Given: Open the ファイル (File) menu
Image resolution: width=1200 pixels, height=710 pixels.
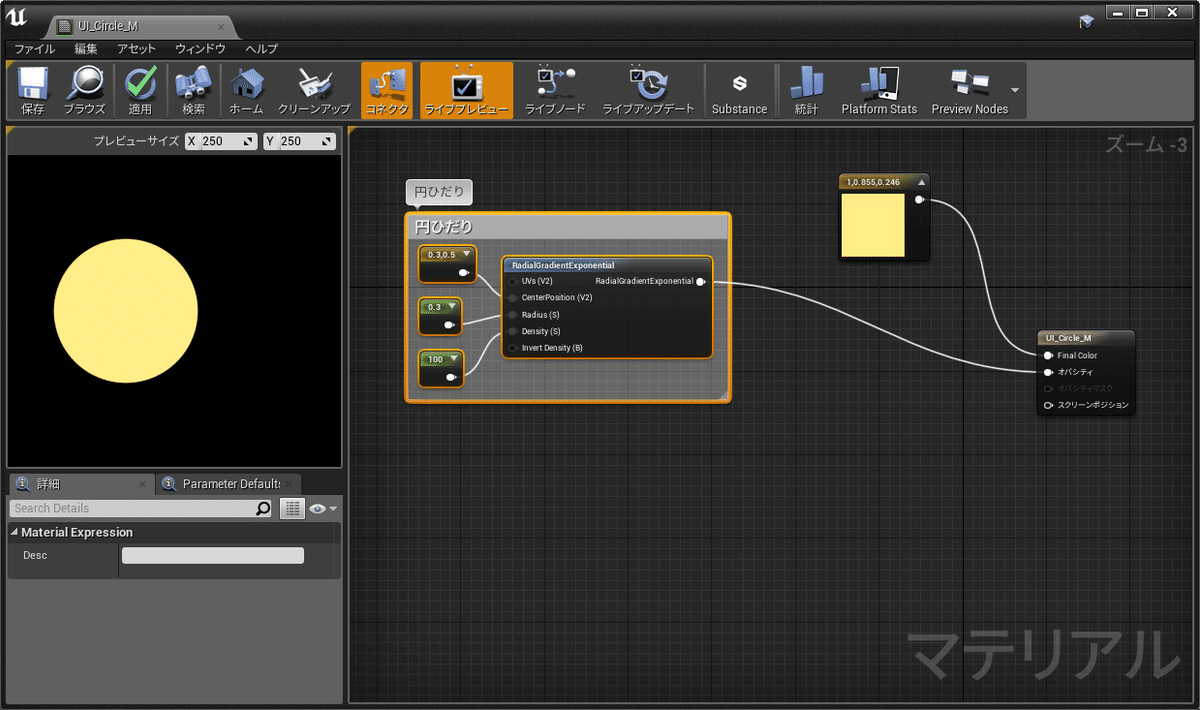Looking at the screenshot, I should pos(35,48).
